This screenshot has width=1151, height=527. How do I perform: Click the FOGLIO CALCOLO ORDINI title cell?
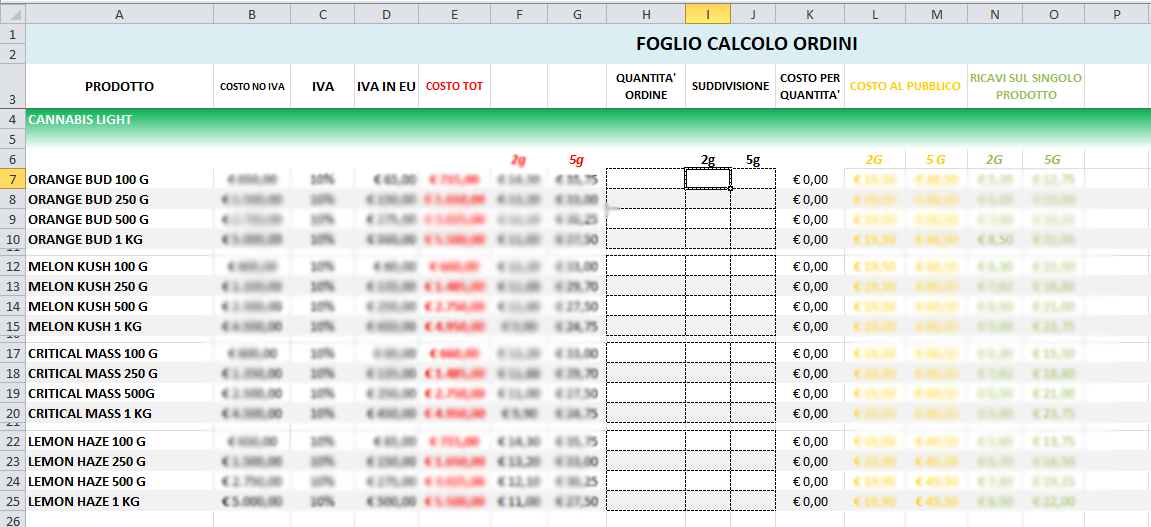[x=747, y=44]
